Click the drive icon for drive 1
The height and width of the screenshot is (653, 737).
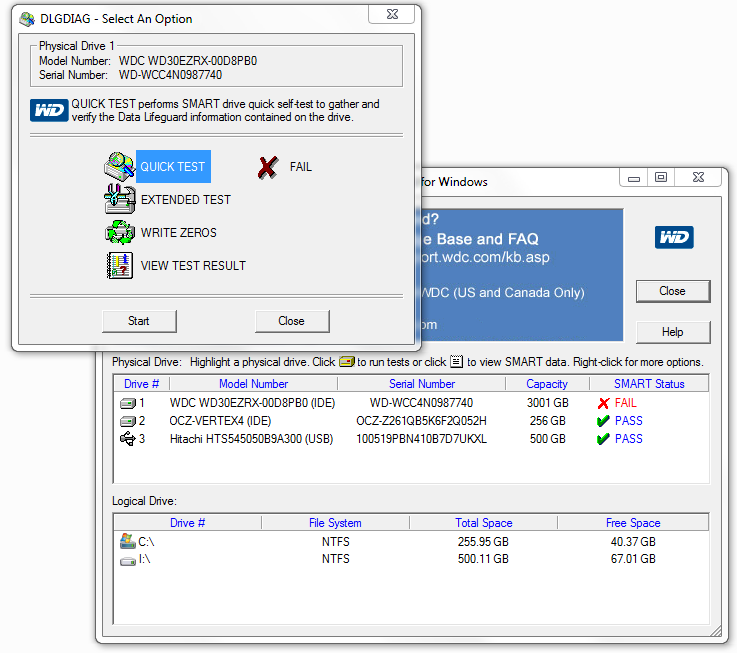point(127,403)
